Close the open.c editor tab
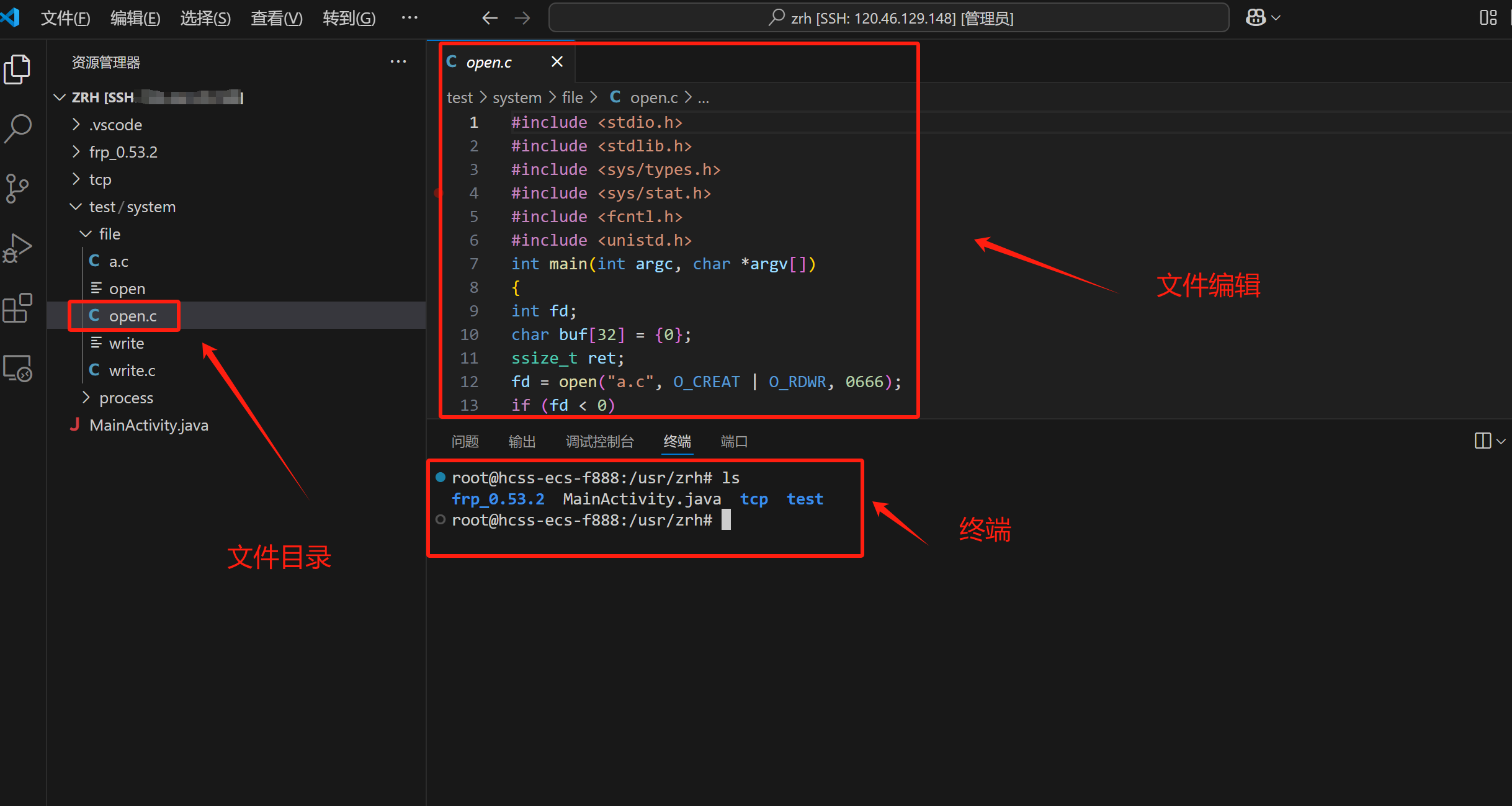1512x806 pixels. click(x=557, y=62)
